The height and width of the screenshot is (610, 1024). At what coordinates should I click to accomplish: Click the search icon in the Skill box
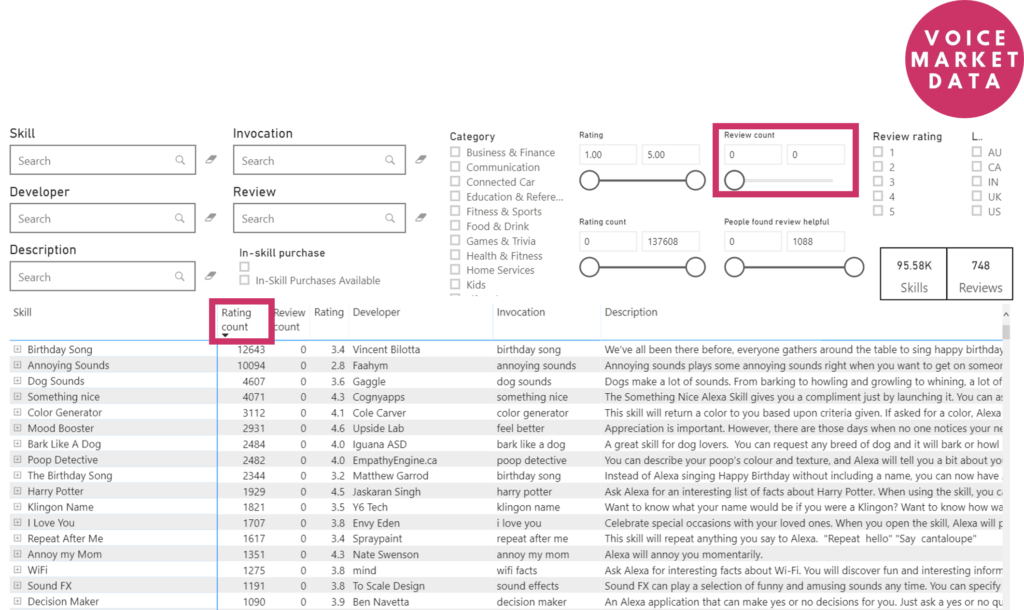coord(180,160)
